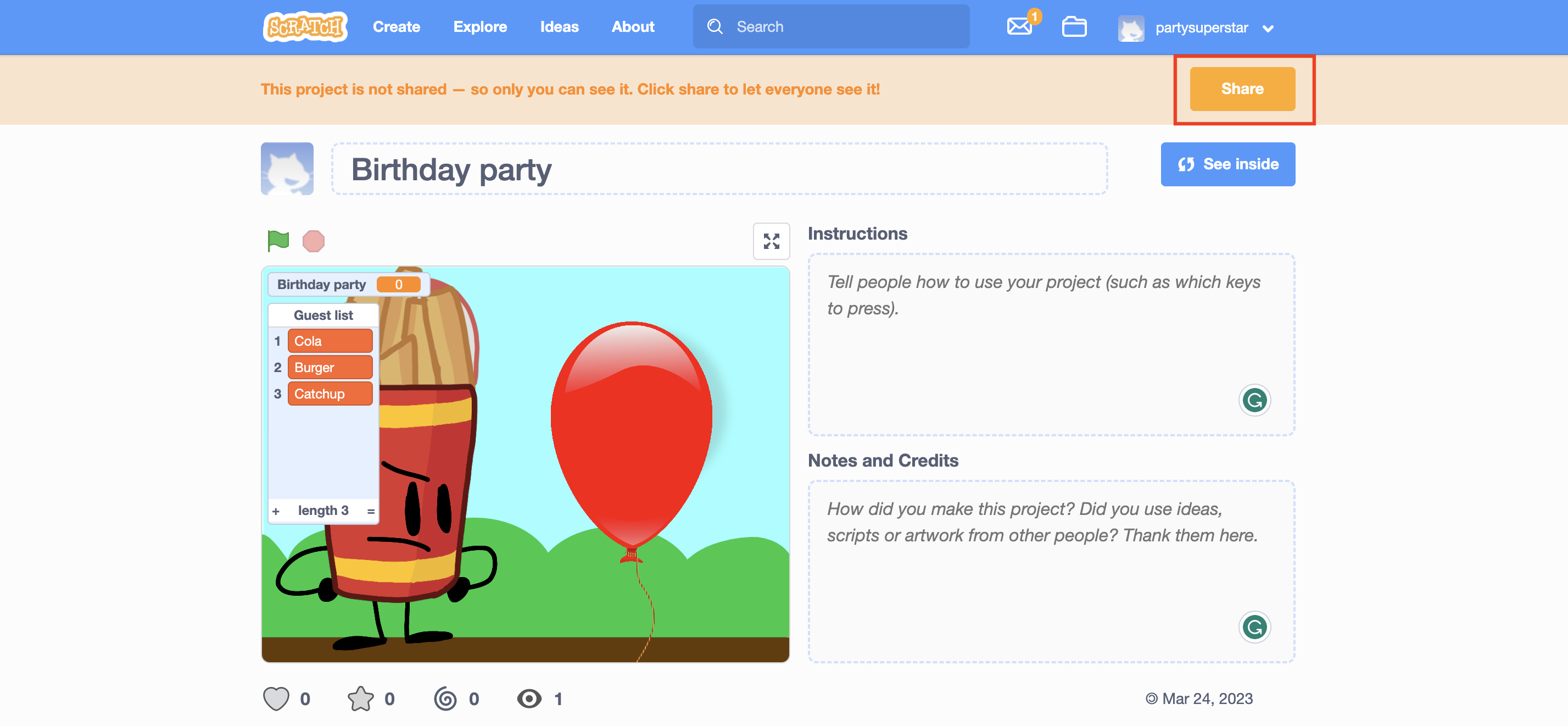Click the remixes spiral icon

(445, 699)
